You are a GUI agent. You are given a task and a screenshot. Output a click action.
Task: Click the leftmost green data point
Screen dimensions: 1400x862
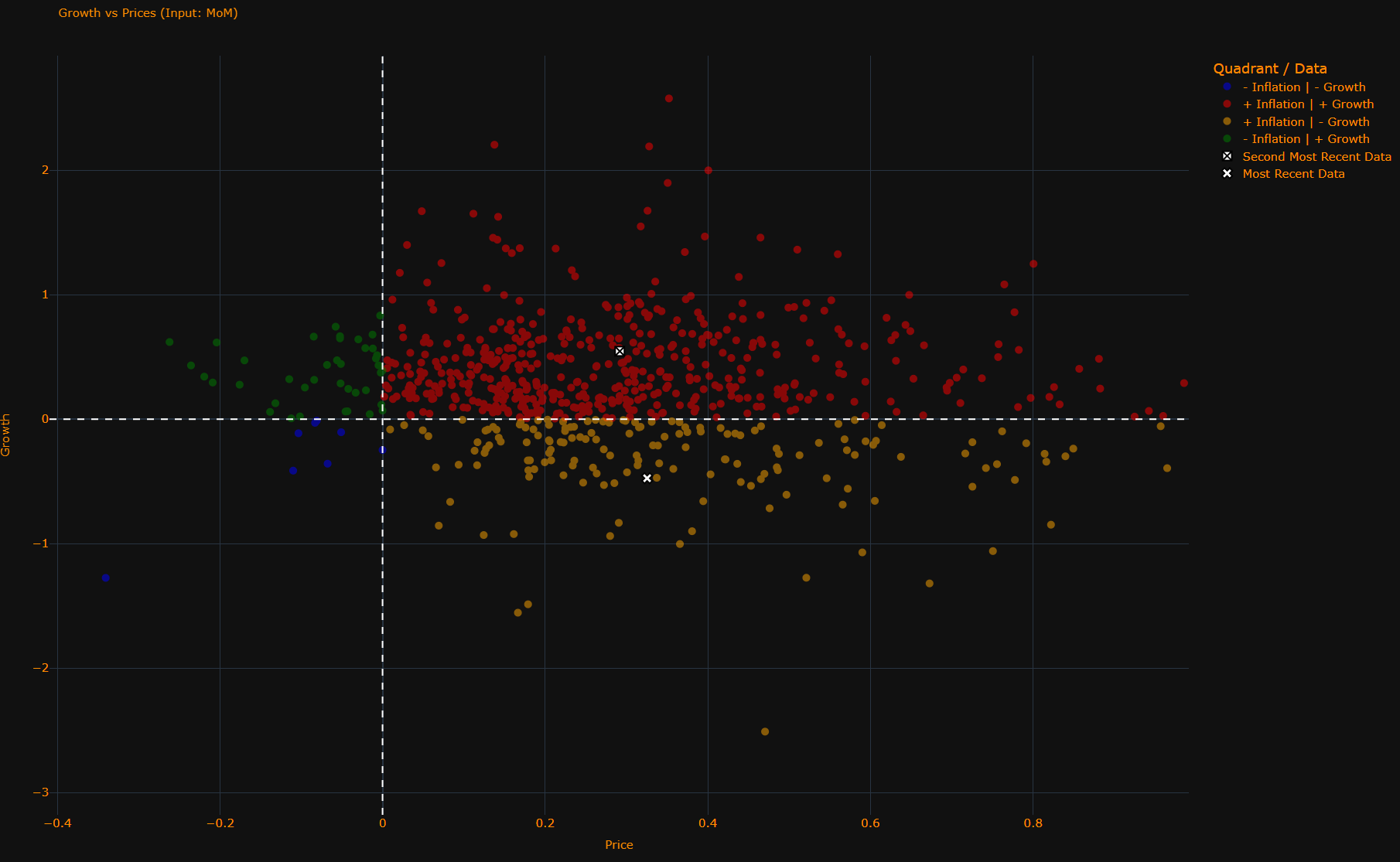(169, 342)
